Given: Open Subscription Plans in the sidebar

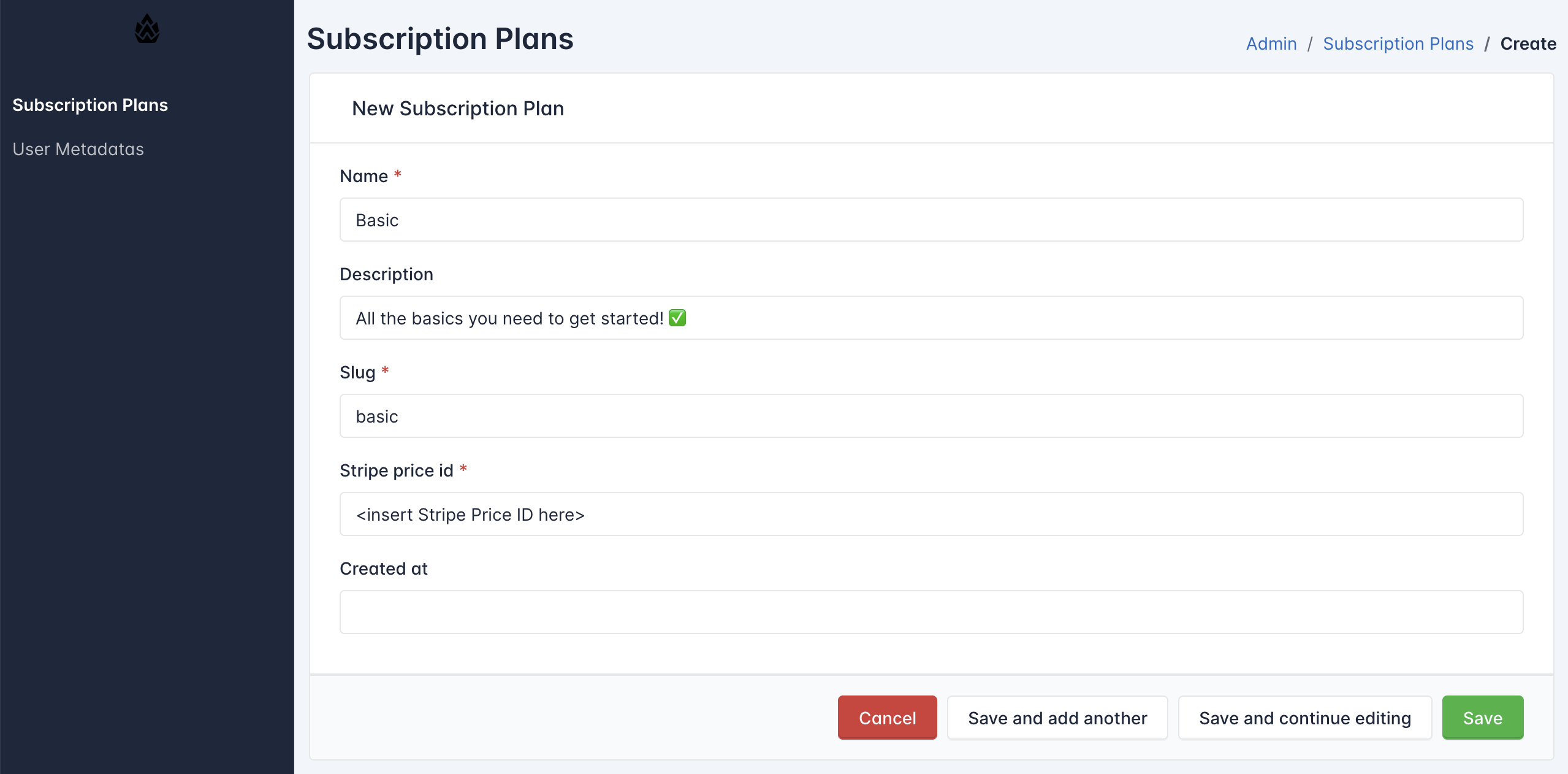Looking at the screenshot, I should click(90, 105).
